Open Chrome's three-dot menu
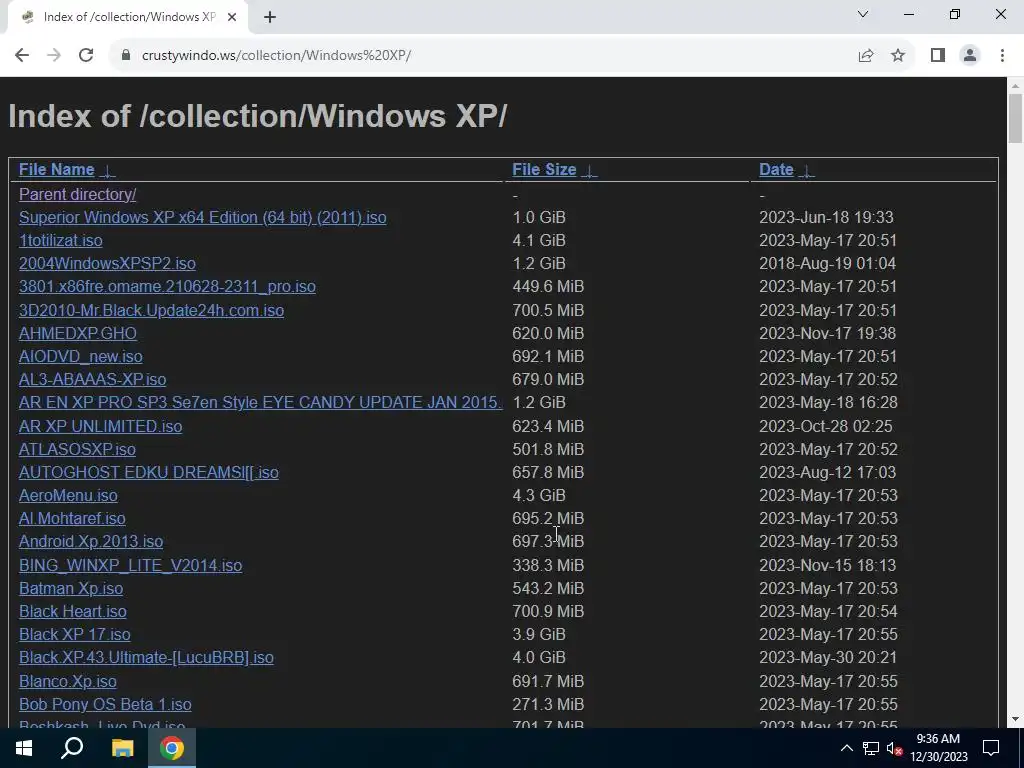This screenshot has width=1024, height=768. pyautogui.click(x=1002, y=55)
